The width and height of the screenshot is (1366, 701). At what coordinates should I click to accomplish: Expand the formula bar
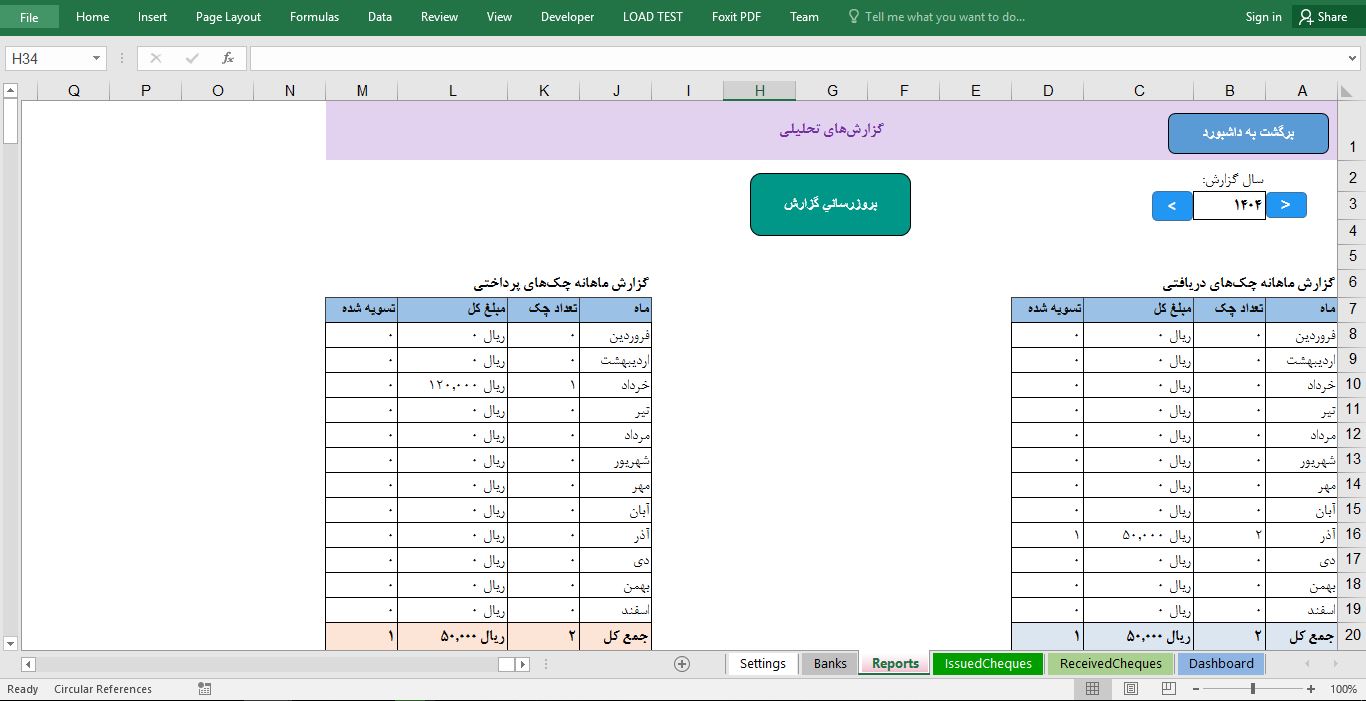[x=1352, y=58]
